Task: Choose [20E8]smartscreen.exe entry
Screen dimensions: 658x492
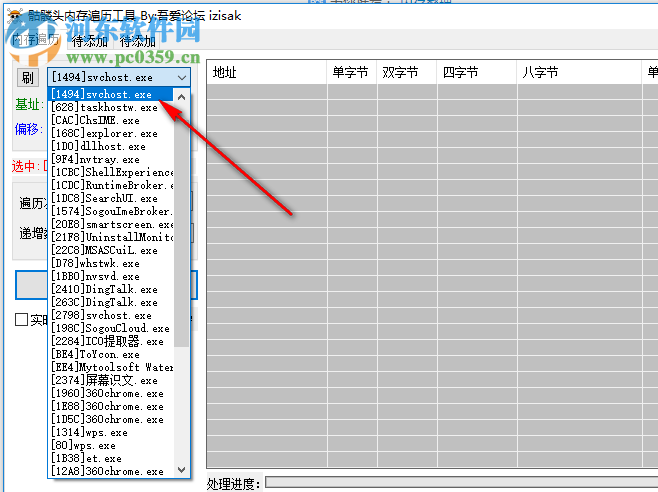Action: (111, 225)
